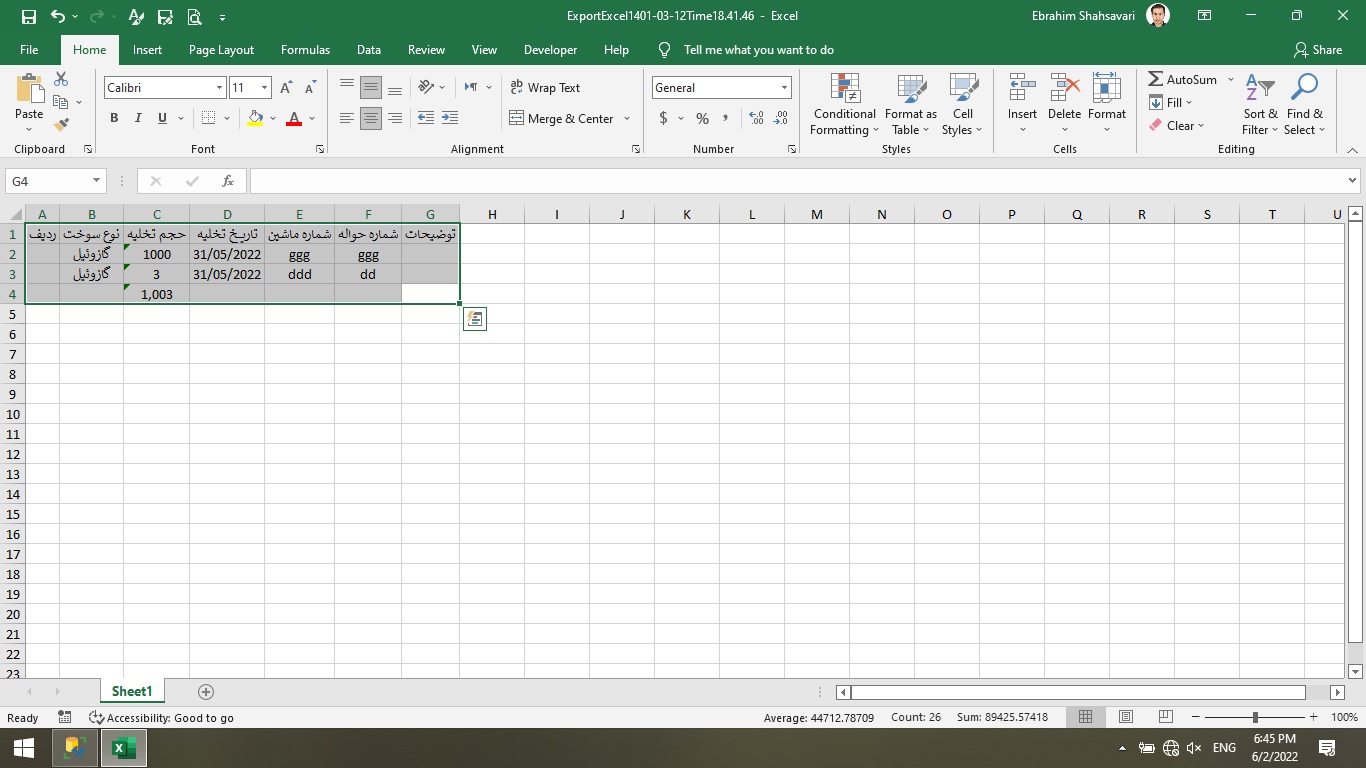This screenshot has width=1366, height=768.
Task: Click Format as Table
Action: click(910, 104)
